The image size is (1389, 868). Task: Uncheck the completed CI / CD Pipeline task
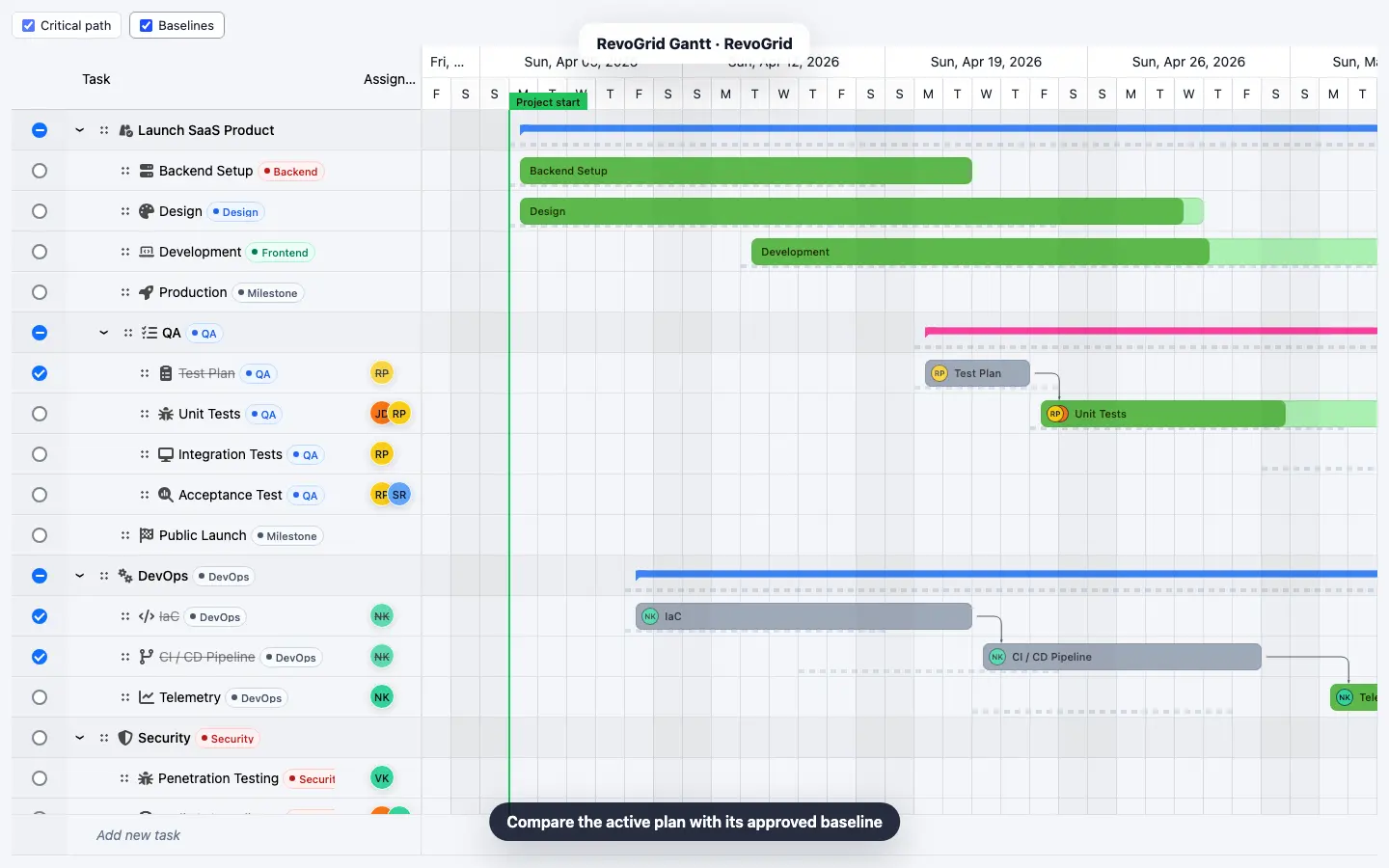(x=40, y=657)
